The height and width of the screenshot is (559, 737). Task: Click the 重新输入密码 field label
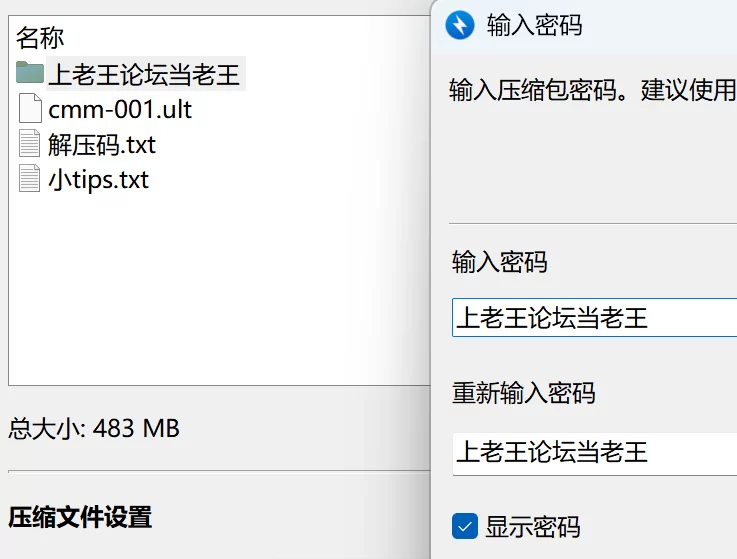(x=524, y=393)
